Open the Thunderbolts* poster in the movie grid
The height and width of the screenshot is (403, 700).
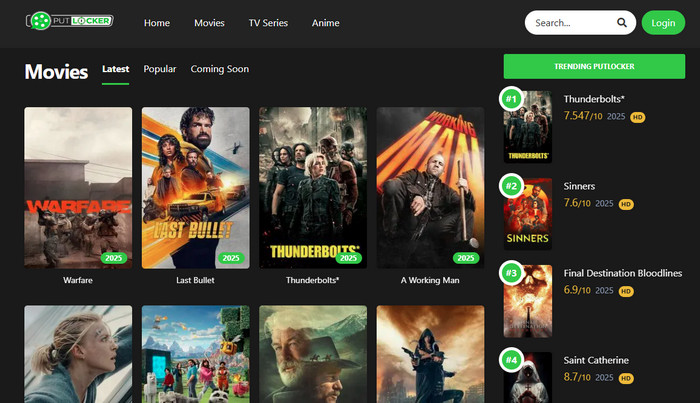(x=313, y=187)
